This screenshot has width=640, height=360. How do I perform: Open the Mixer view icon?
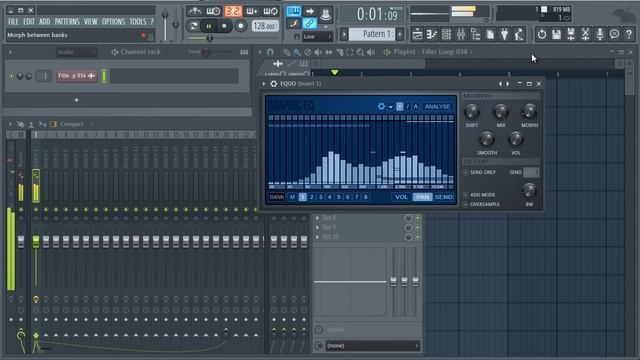point(461,35)
